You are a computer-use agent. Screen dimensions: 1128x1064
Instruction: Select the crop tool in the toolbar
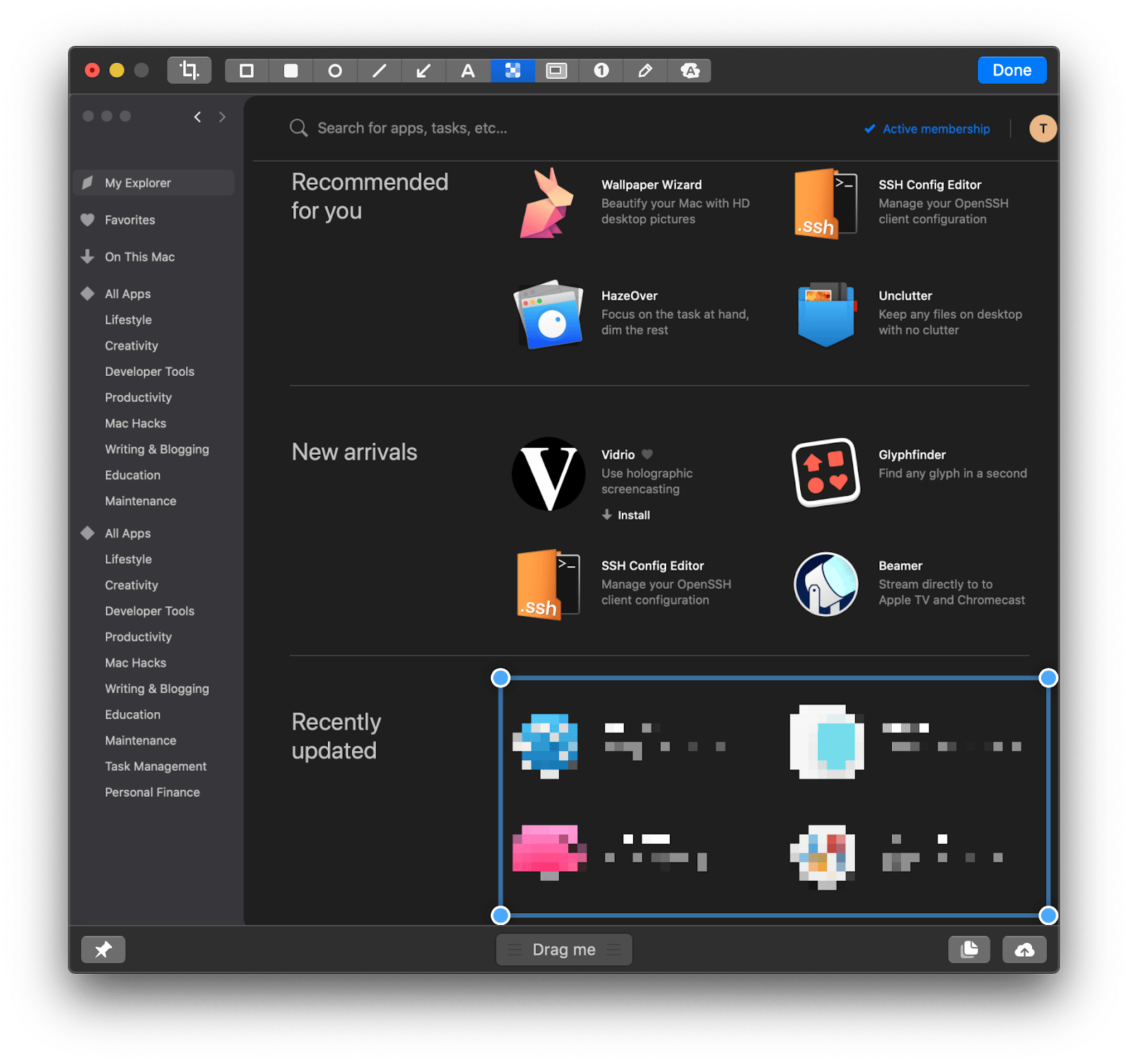click(188, 70)
